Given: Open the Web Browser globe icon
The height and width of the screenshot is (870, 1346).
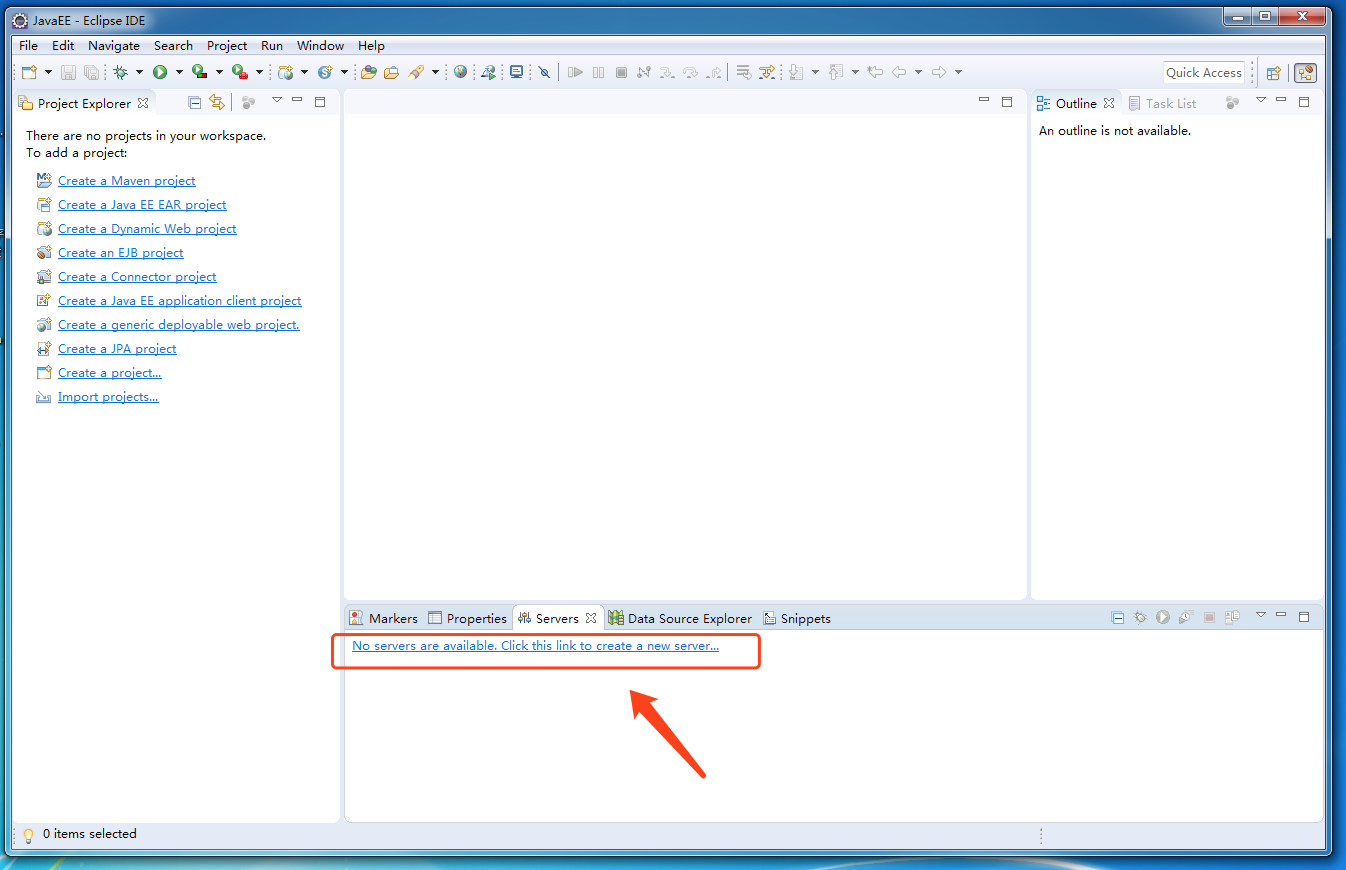Looking at the screenshot, I should (x=460, y=72).
